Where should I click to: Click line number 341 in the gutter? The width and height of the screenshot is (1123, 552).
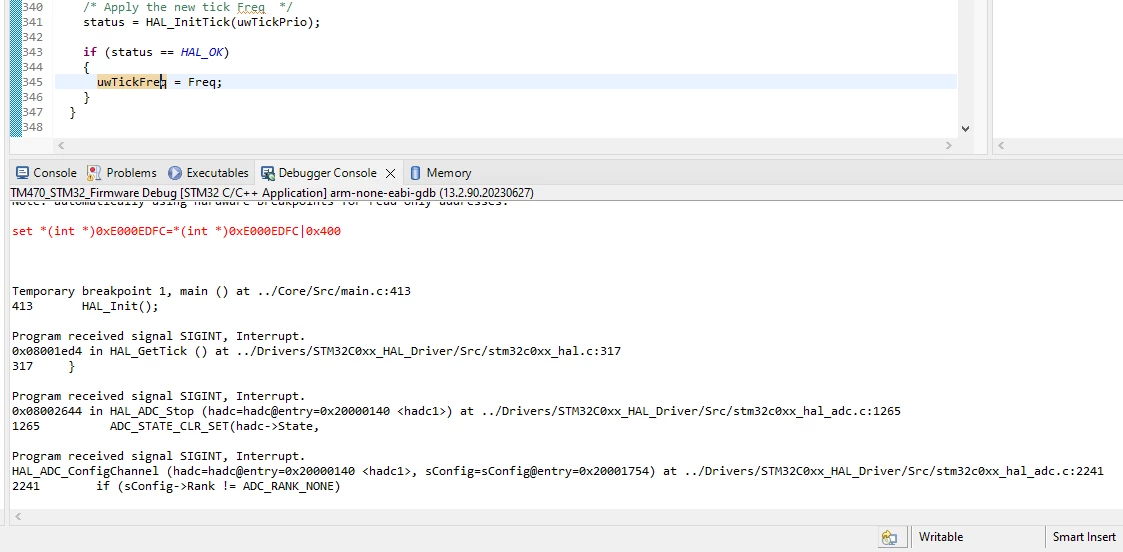click(32, 22)
